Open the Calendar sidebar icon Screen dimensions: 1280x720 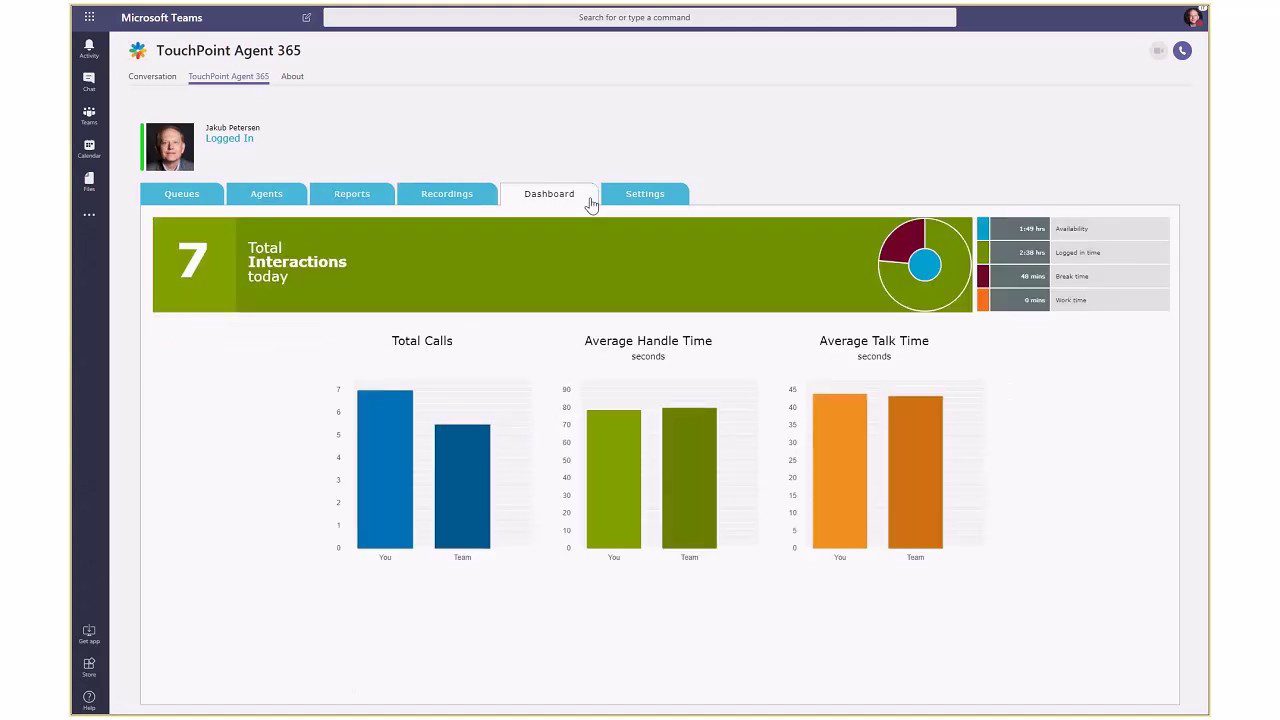coord(89,148)
